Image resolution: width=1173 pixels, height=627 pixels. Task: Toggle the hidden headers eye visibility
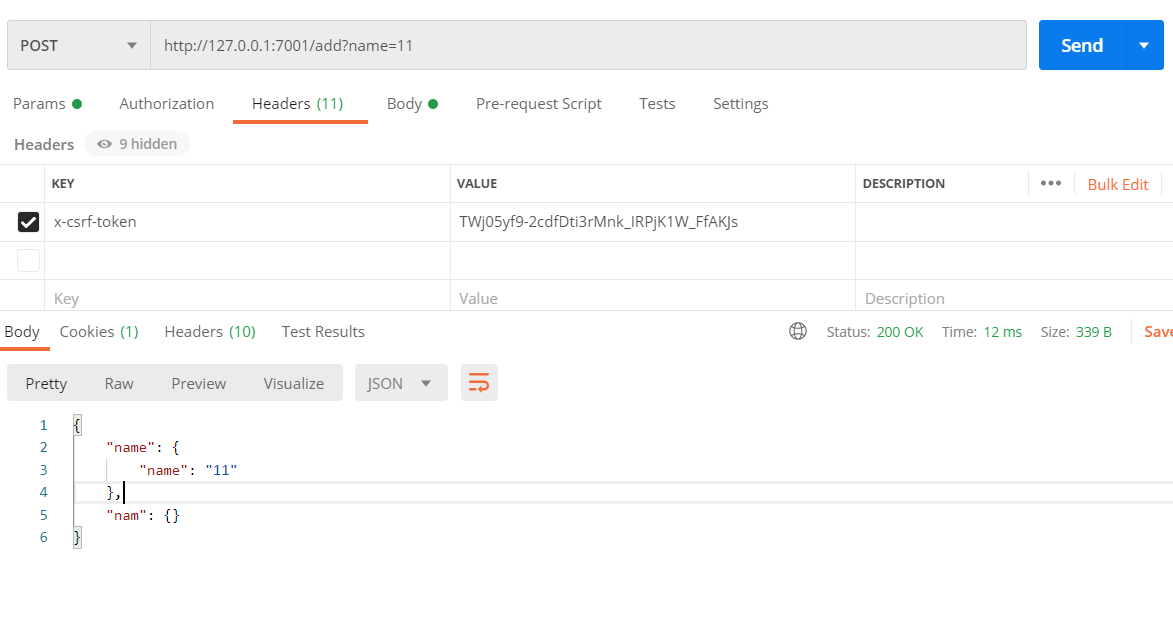coord(103,143)
